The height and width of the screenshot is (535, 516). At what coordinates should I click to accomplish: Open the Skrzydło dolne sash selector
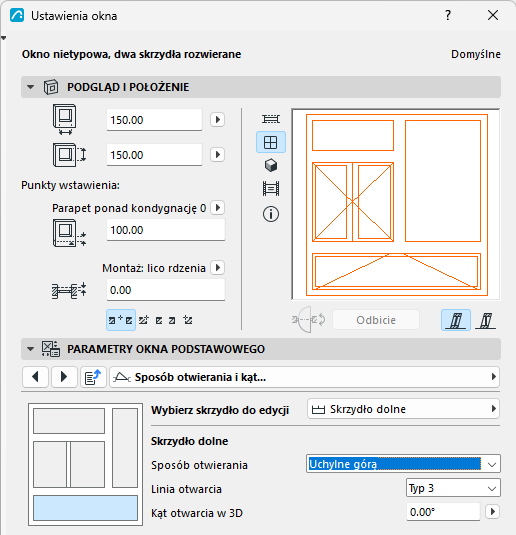coord(403,409)
